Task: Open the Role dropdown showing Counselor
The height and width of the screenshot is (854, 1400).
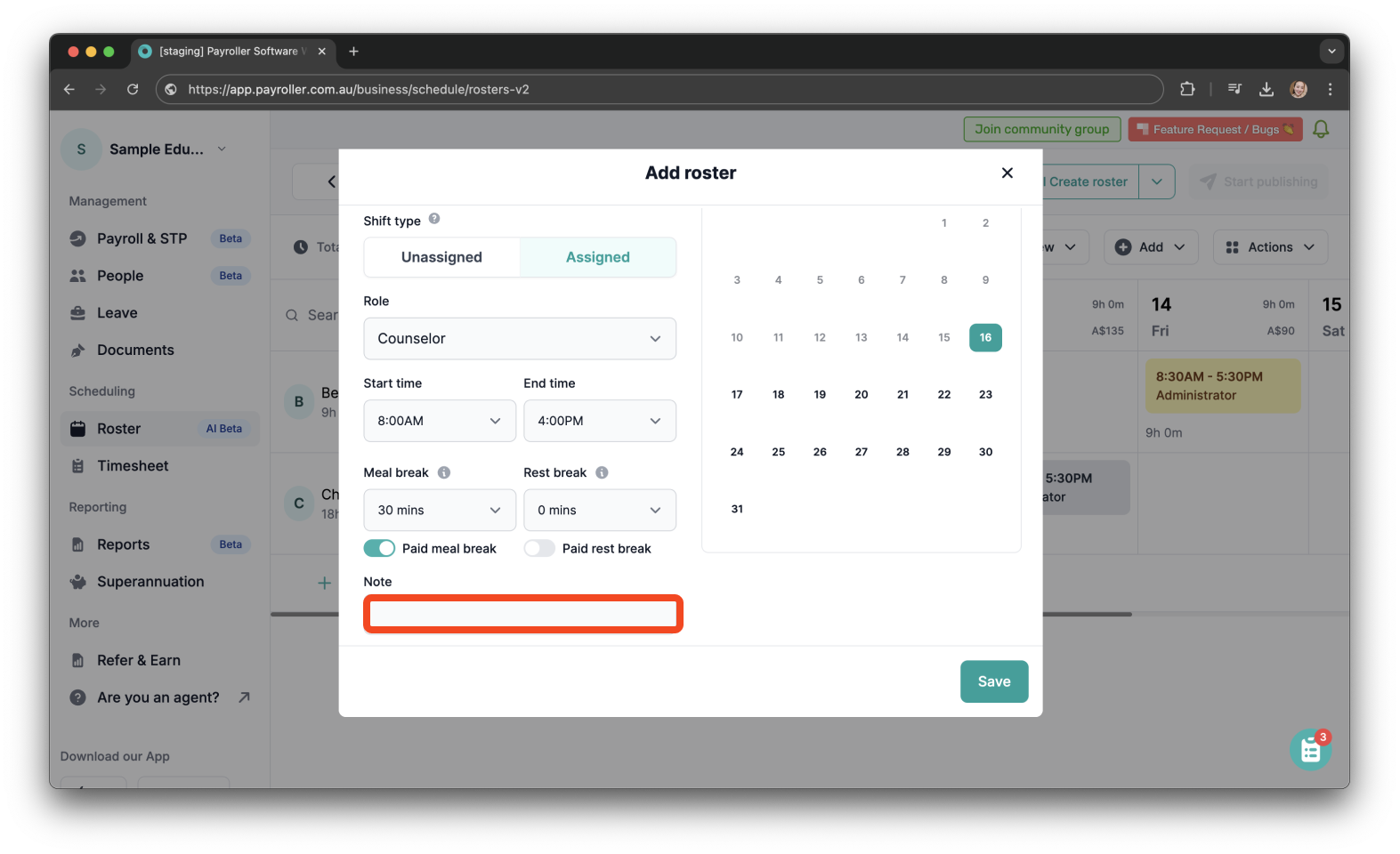Action: click(520, 339)
